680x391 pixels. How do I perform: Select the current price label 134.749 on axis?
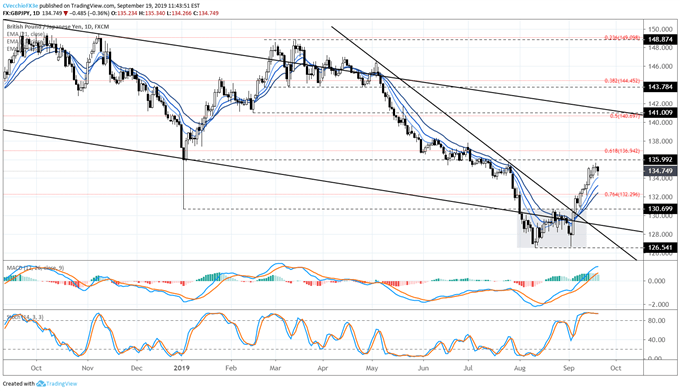coord(660,171)
